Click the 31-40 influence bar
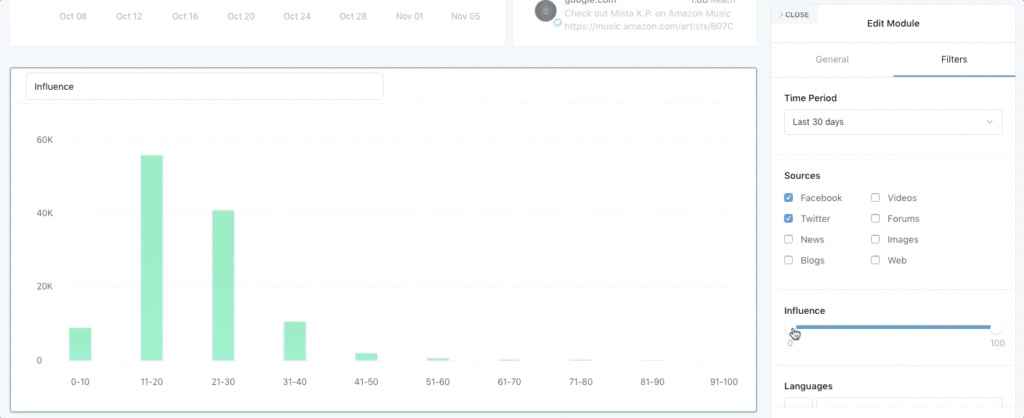This screenshot has height=418, width=1024. point(295,341)
